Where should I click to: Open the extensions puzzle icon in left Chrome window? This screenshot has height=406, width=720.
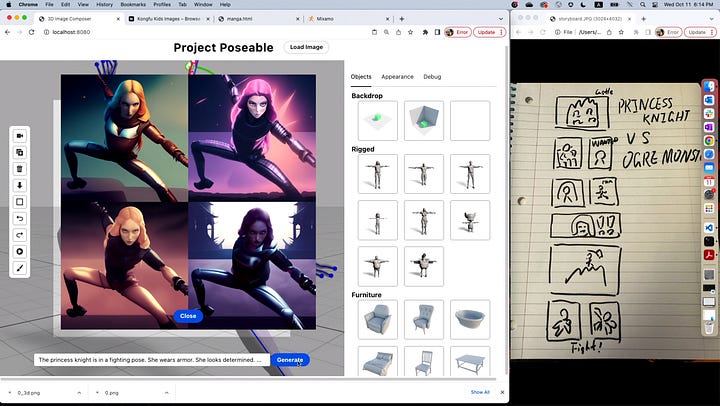pyautogui.click(x=425, y=32)
